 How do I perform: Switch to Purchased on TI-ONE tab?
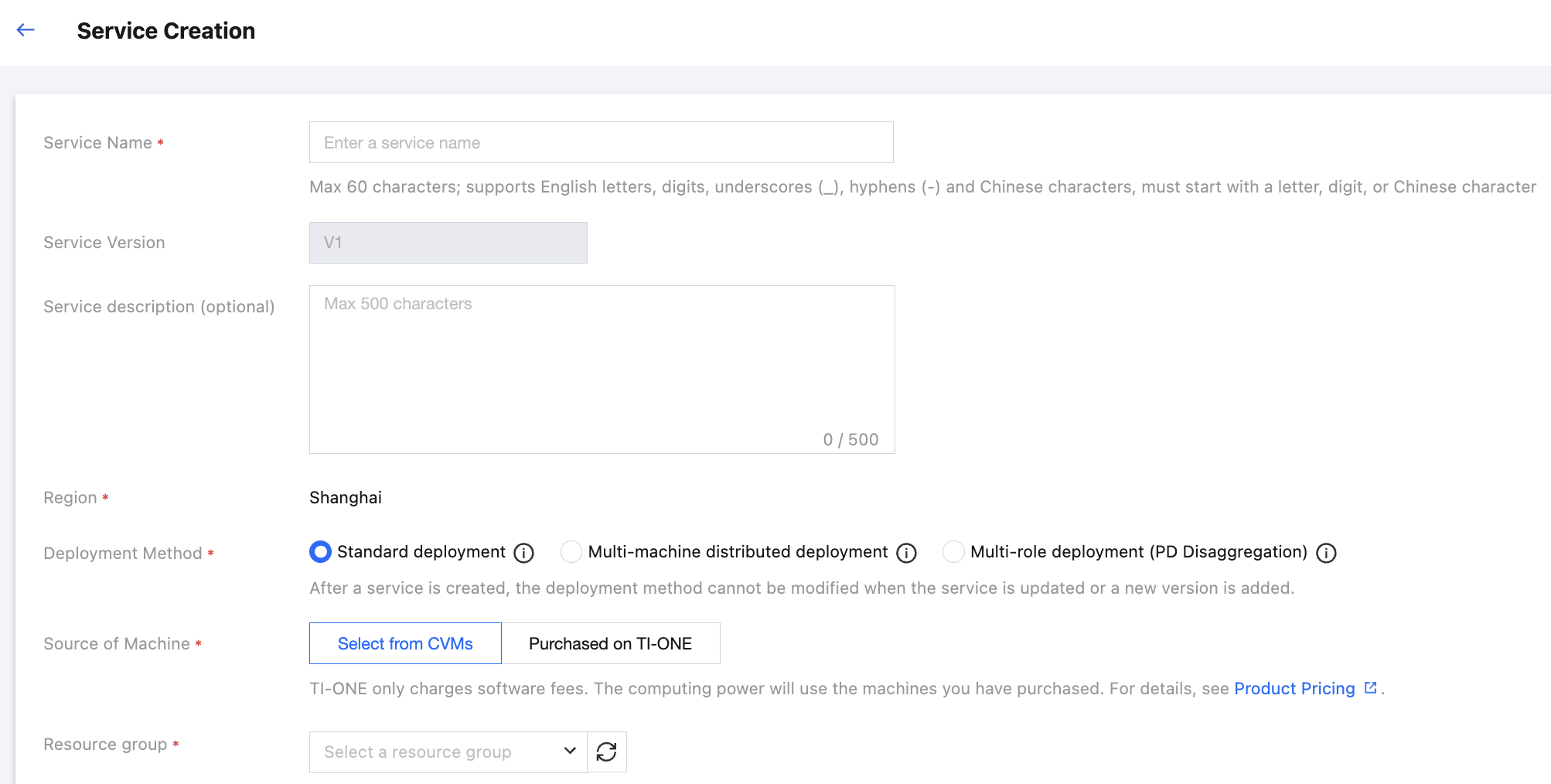click(610, 643)
